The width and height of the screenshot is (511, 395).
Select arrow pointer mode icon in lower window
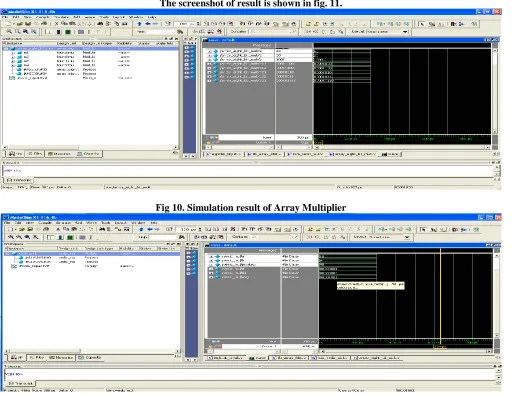[423, 229]
